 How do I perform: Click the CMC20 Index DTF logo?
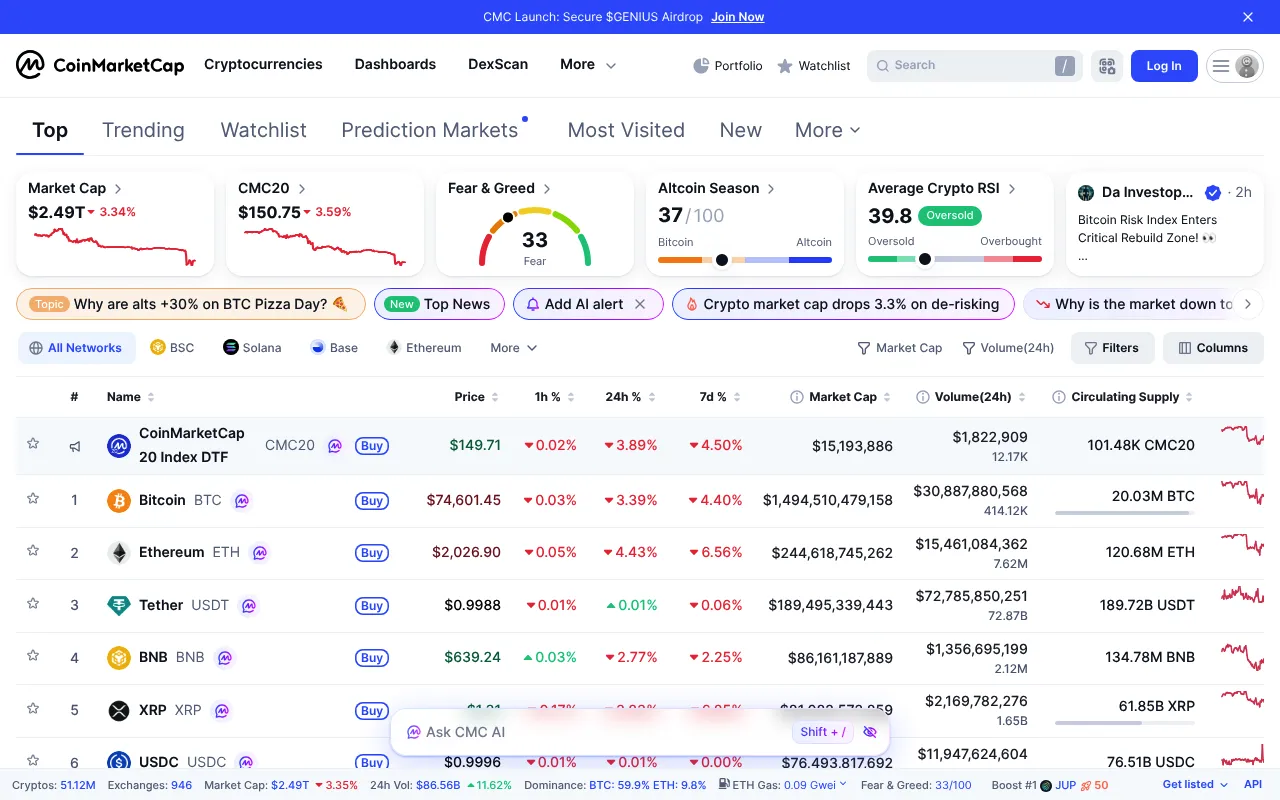(119, 446)
